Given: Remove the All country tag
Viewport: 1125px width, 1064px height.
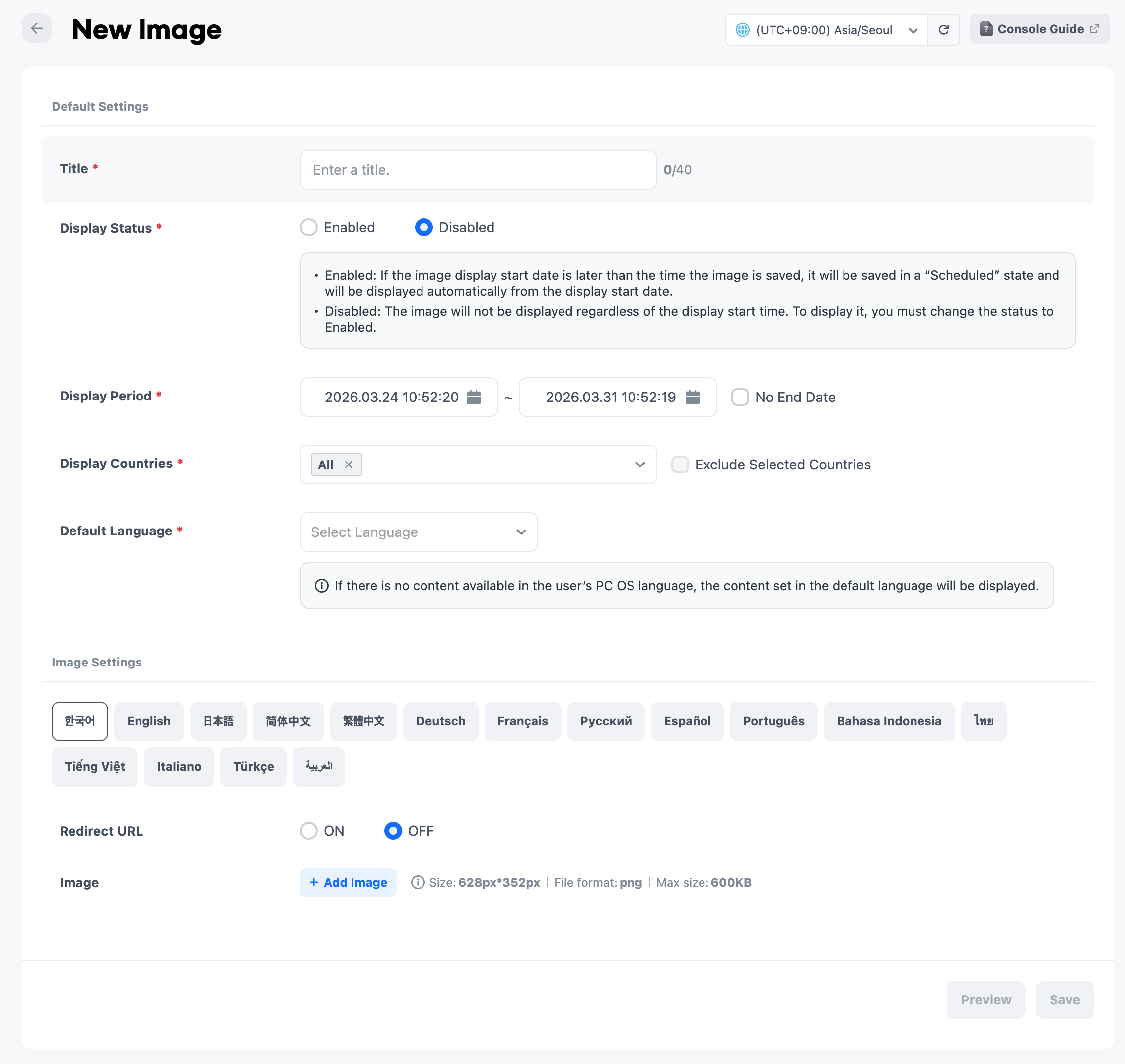Looking at the screenshot, I should (x=349, y=465).
